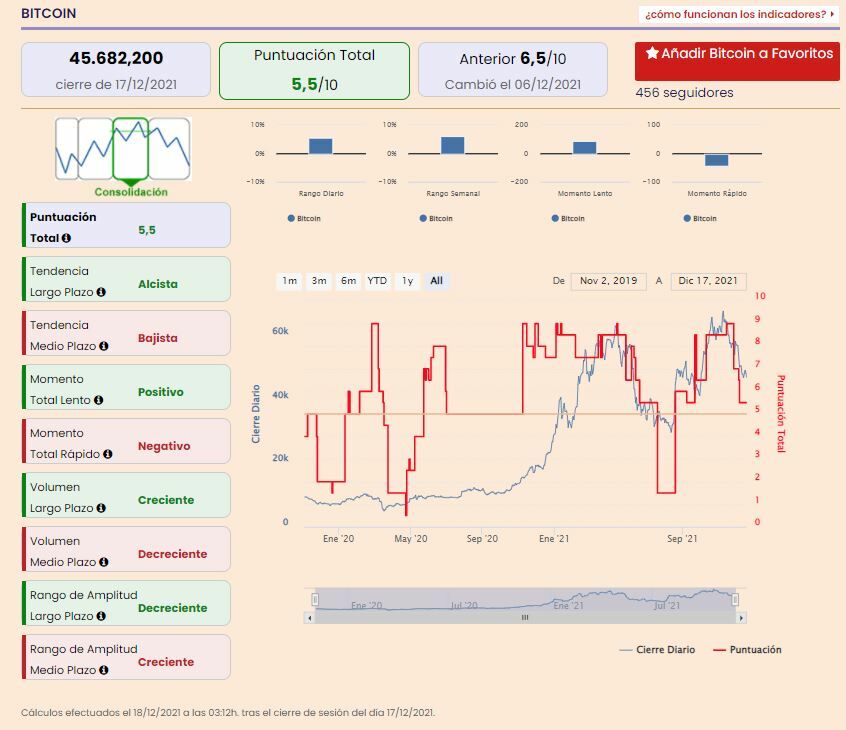This screenshot has width=846, height=730.
Task: Click right handle of chart navigator
Action: (735, 599)
